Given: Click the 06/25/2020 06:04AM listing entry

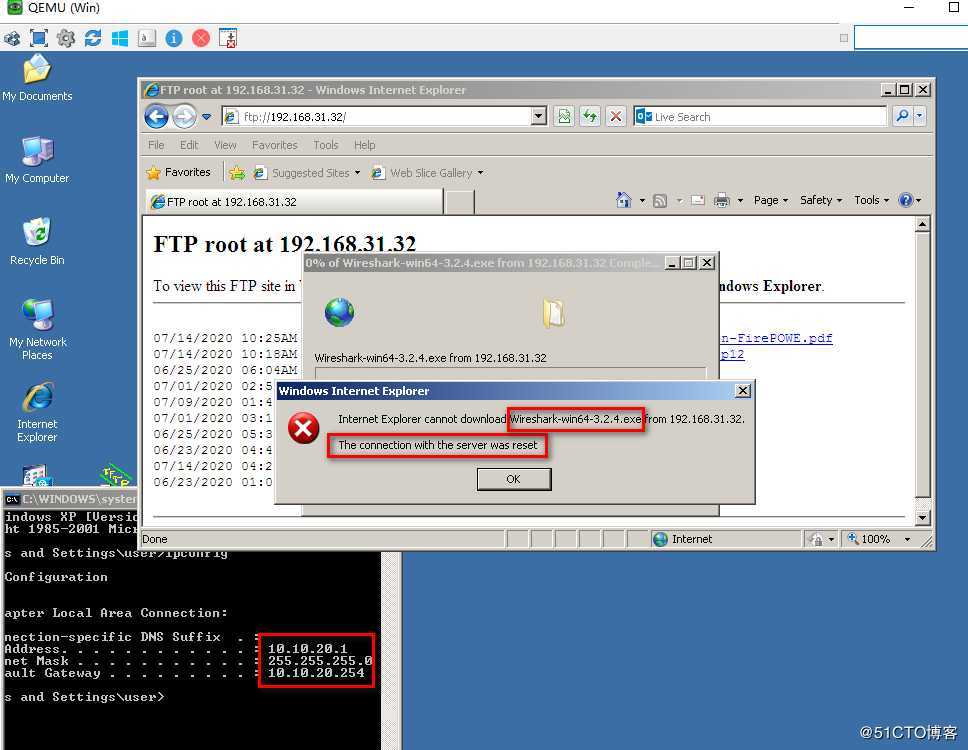Looking at the screenshot, I should click(x=225, y=370).
